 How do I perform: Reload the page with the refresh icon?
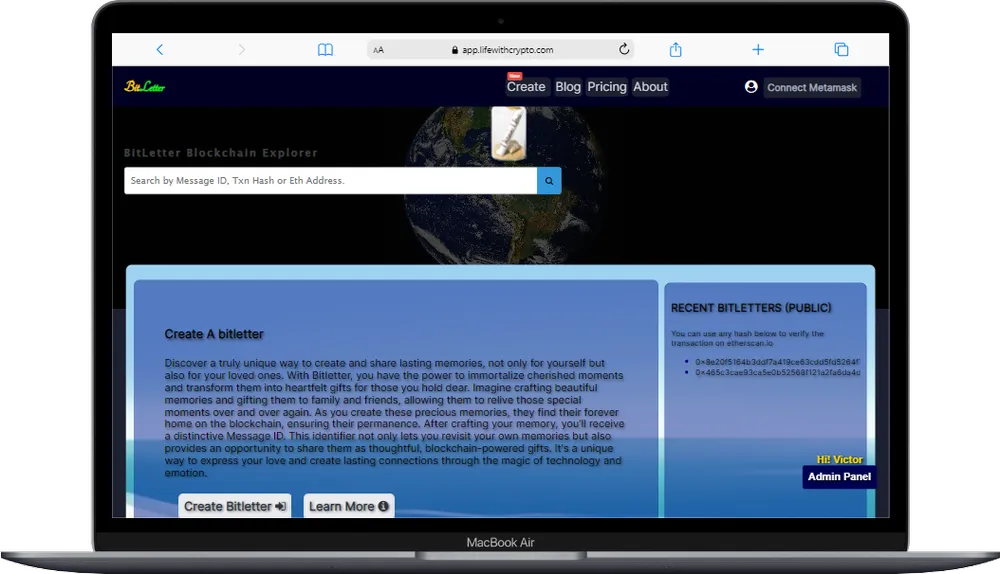click(624, 50)
